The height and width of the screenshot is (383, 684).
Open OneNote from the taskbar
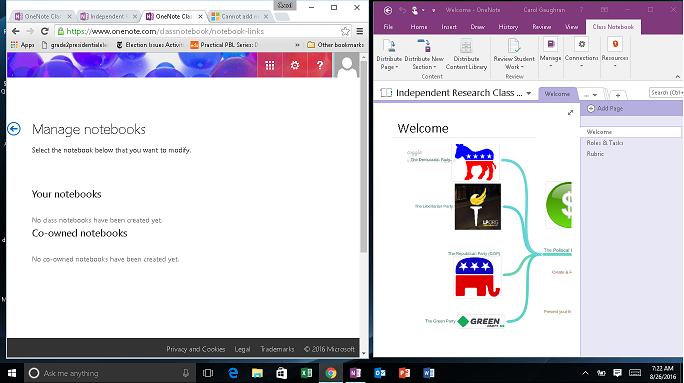pos(355,373)
